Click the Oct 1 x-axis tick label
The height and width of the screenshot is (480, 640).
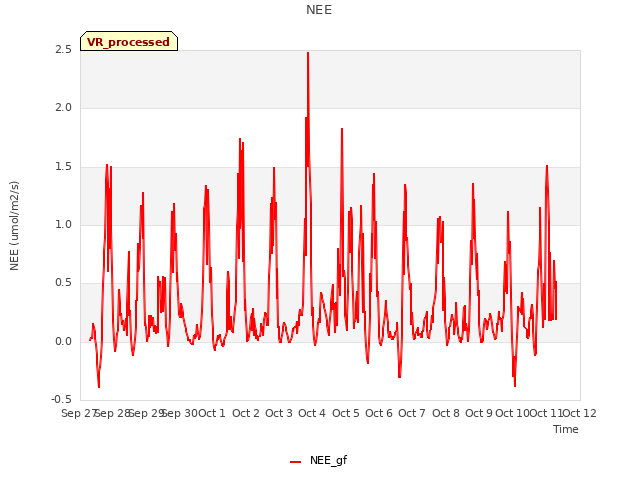[x=212, y=413]
